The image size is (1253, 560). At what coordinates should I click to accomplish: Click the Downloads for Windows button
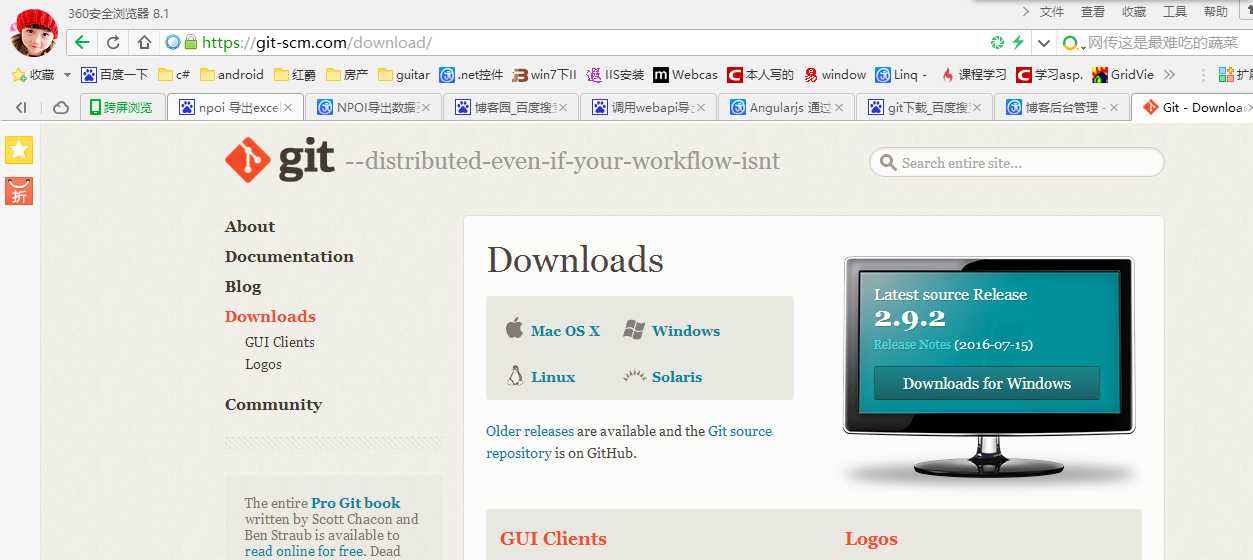click(987, 383)
